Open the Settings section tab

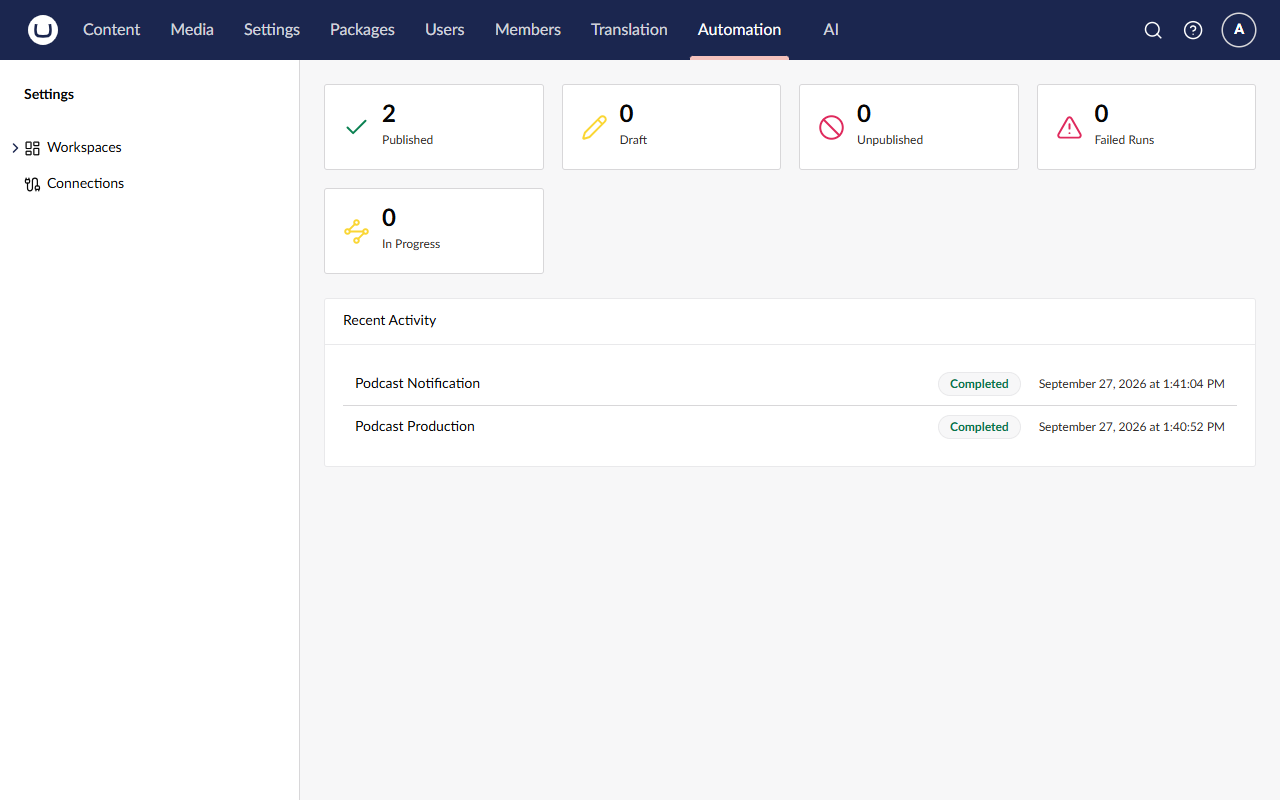pos(272,30)
